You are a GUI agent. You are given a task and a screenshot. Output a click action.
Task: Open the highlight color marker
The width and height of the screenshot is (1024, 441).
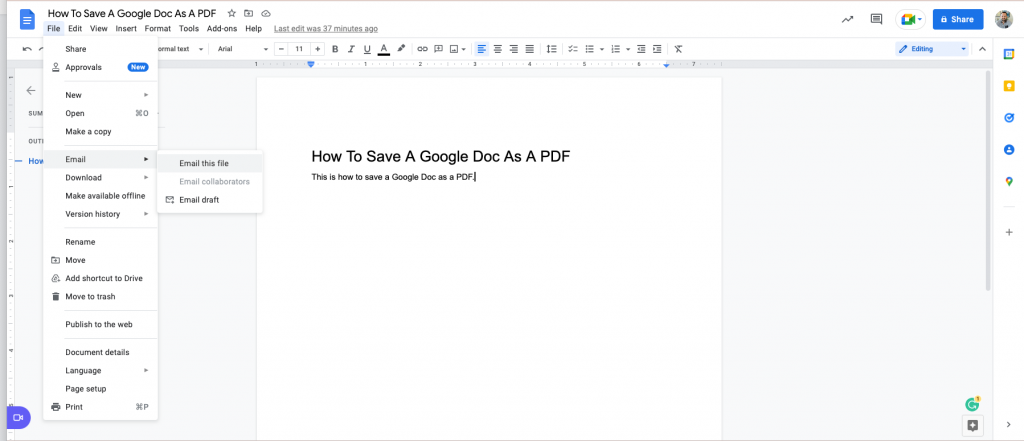tap(402, 49)
